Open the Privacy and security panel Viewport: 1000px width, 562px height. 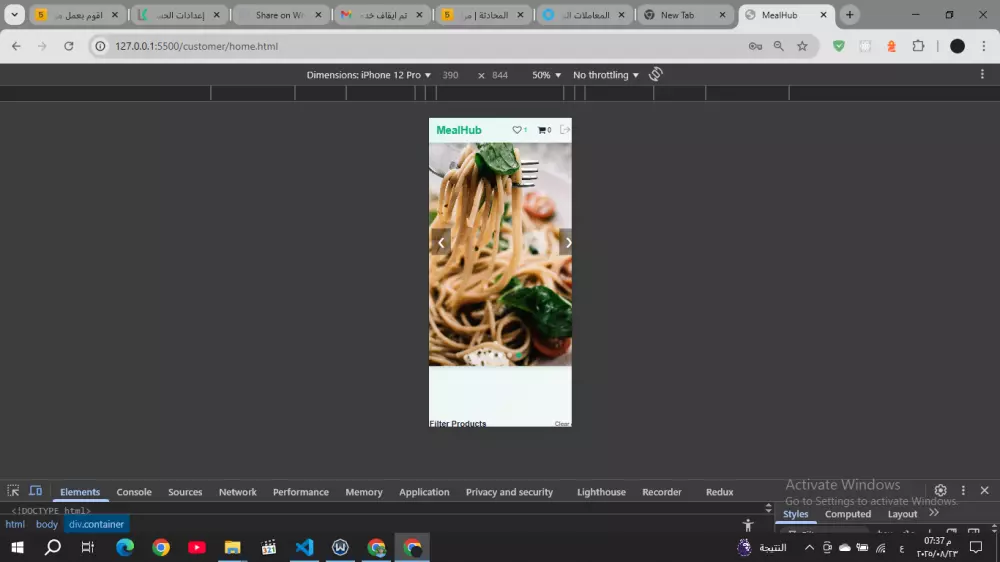pyautogui.click(x=509, y=492)
